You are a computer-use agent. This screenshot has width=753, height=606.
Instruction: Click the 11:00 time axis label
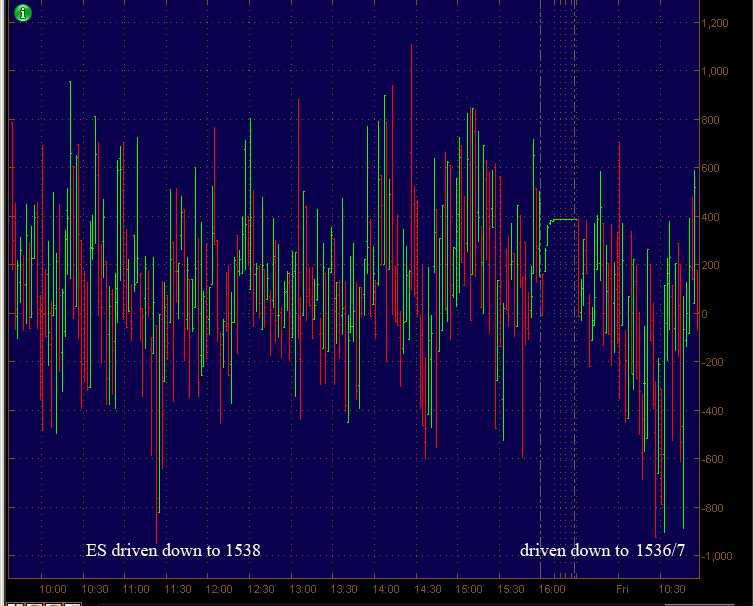click(x=136, y=589)
